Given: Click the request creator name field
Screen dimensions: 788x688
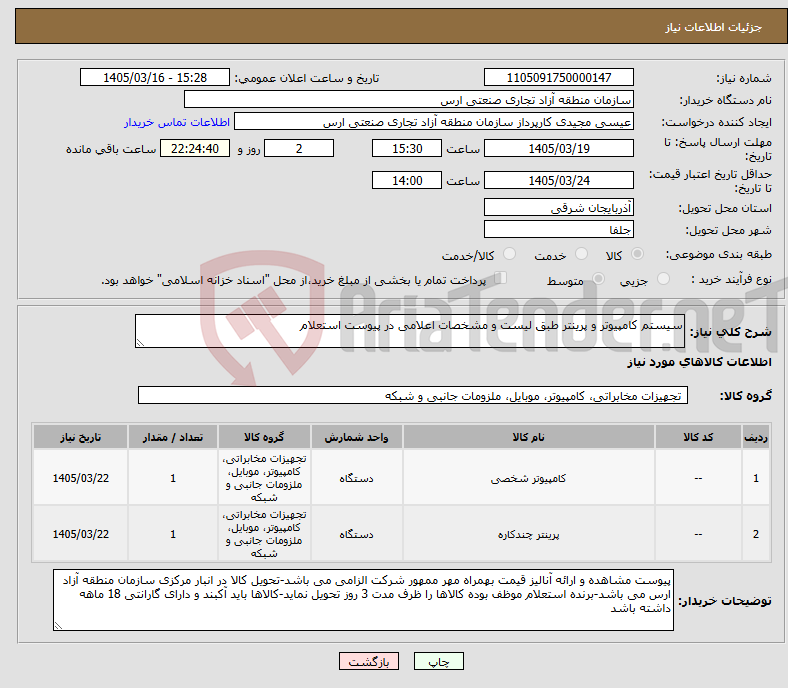Looking at the screenshot, I should pyautogui.click(x=434, y=122).
